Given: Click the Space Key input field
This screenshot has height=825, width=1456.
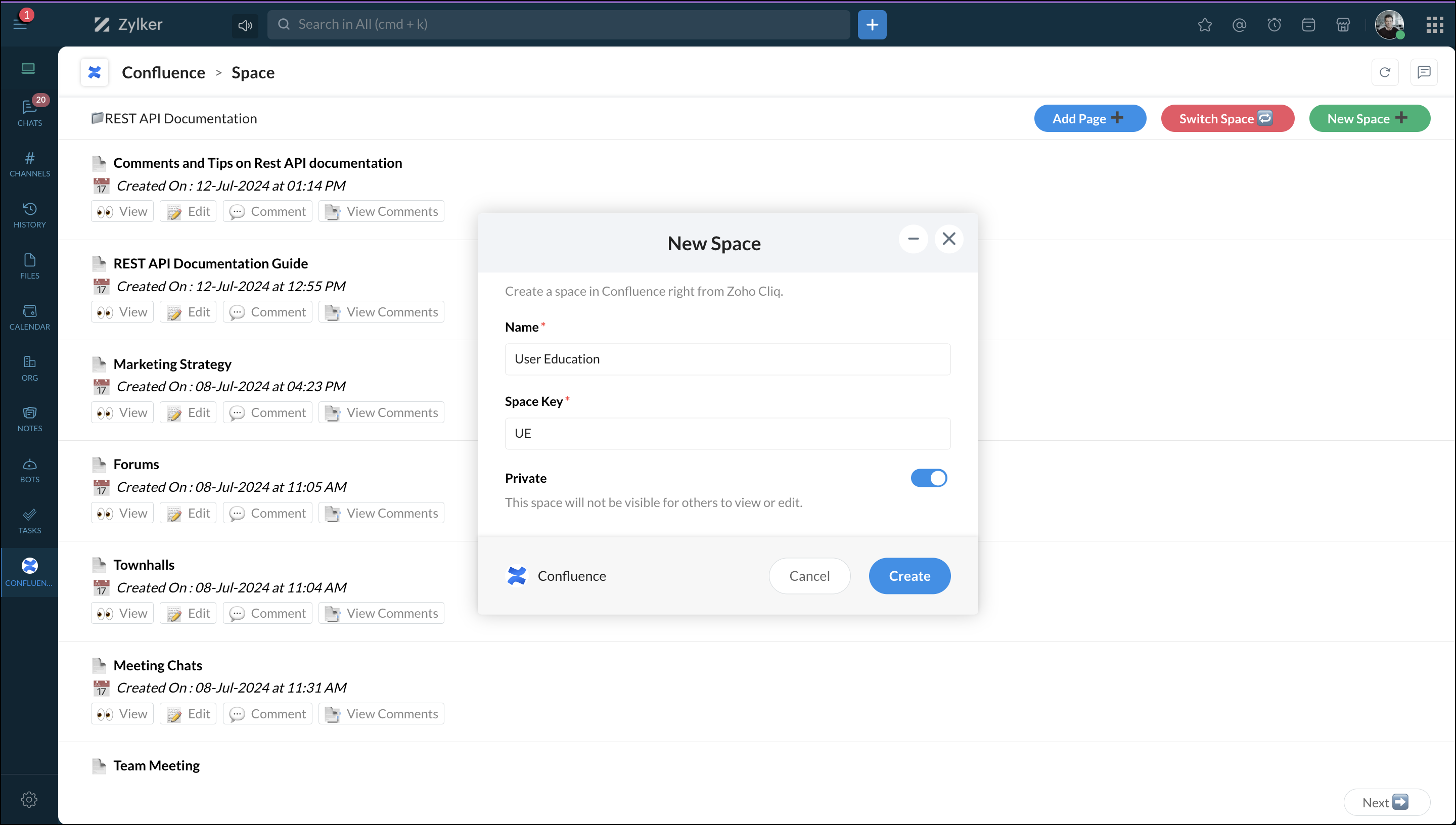Looking at the screenshot, I should (x=727, y=433).
